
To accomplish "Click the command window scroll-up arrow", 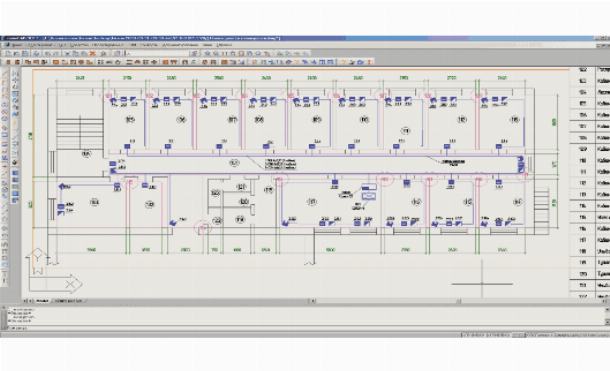I will (x=607, y=310).
